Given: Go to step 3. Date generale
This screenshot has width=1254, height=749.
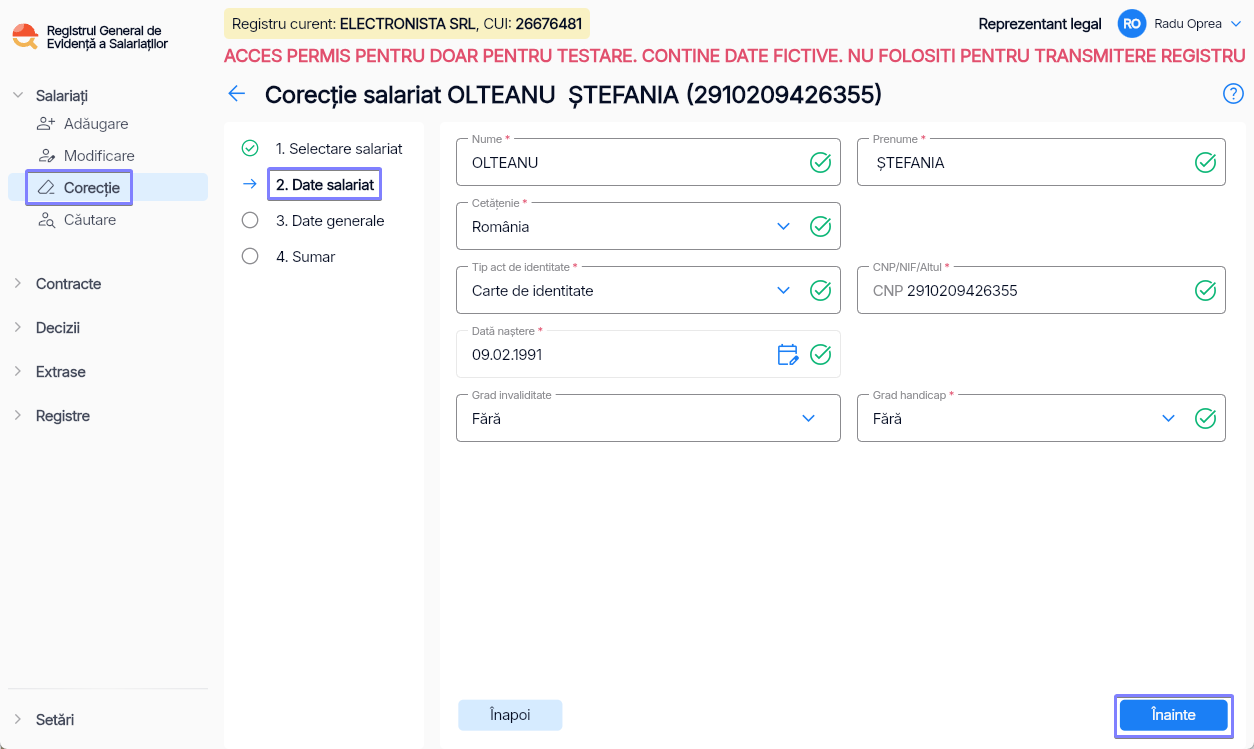Looking at the screenshot, I should [x=330, y=220].
